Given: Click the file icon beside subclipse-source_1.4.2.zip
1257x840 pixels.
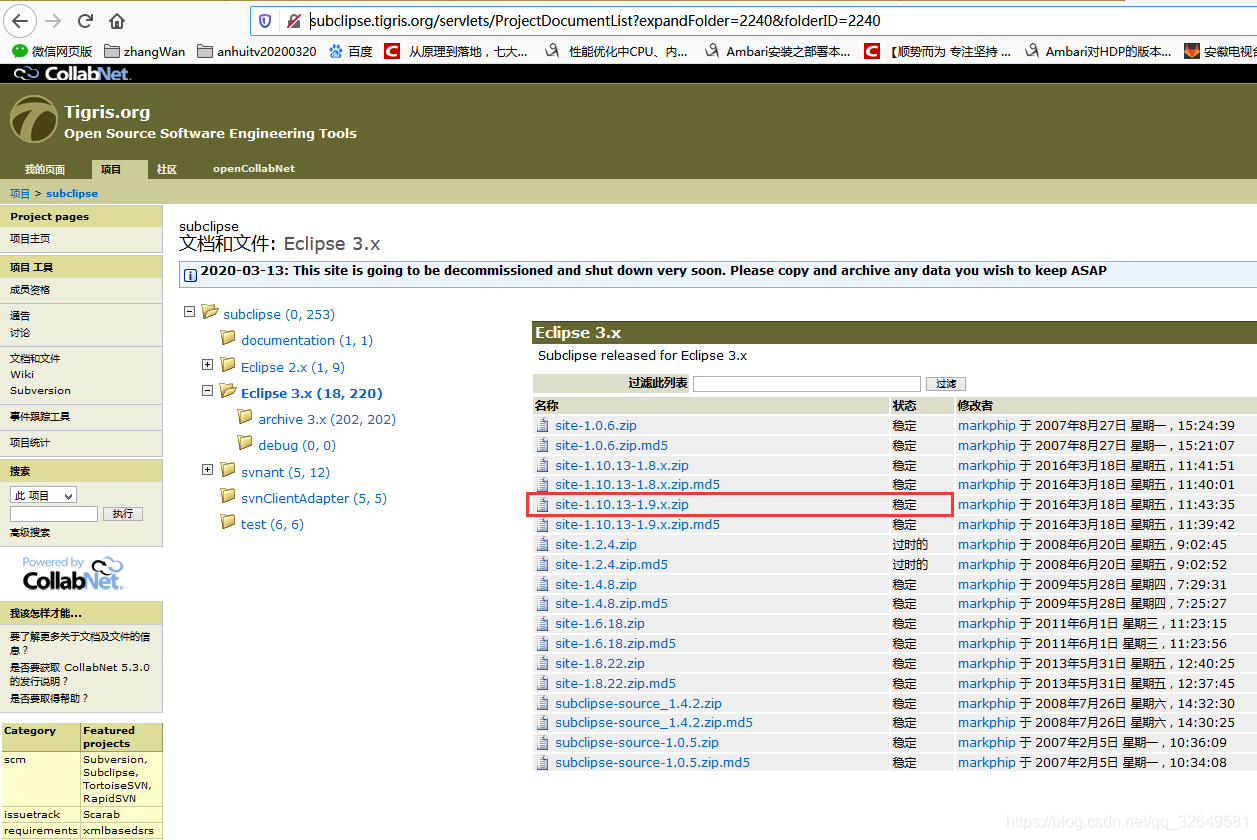Looking at the screenshot, I should [x=543, y=703].
